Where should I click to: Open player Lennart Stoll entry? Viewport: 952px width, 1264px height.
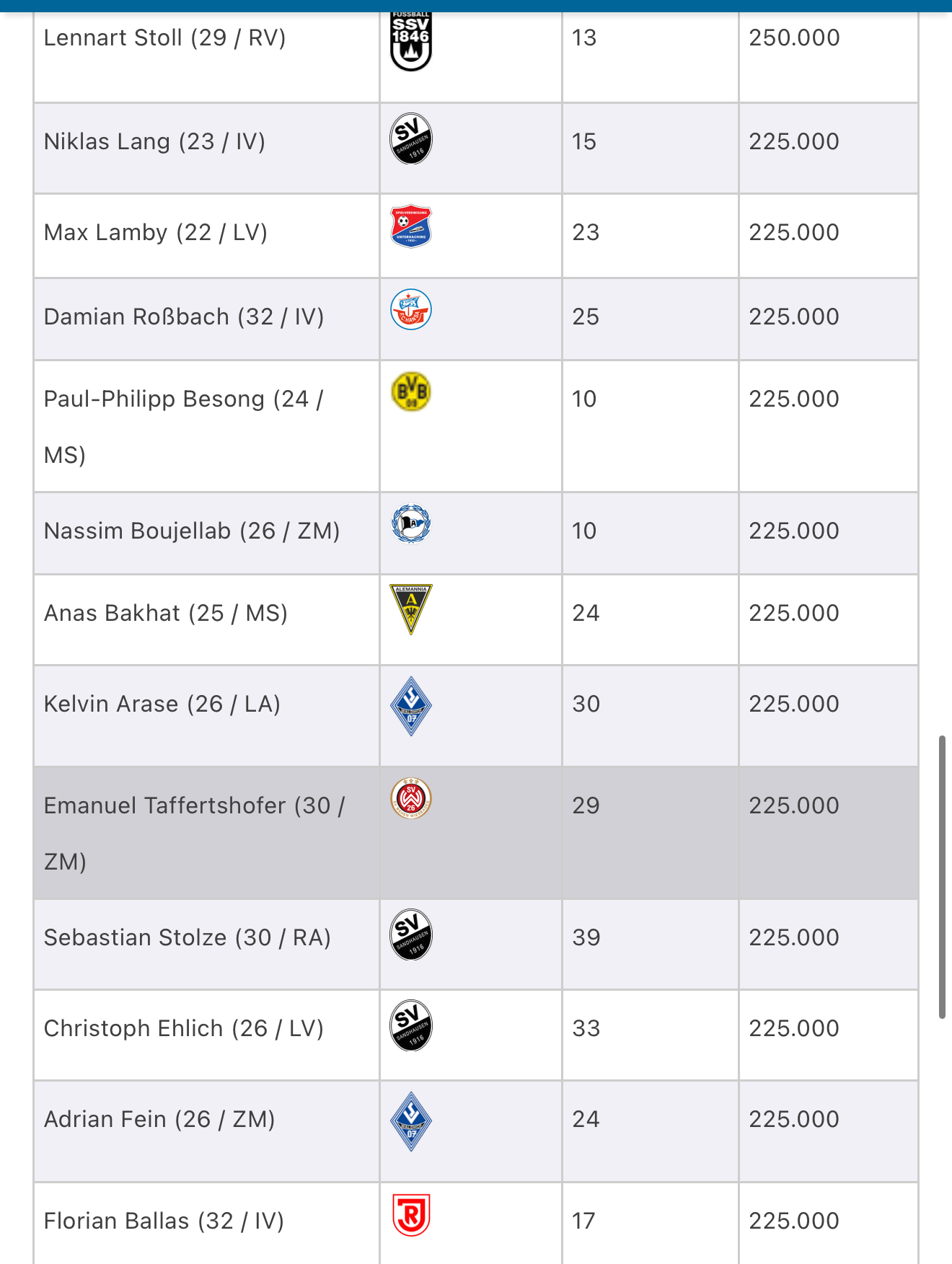click(x=165, y=37)
